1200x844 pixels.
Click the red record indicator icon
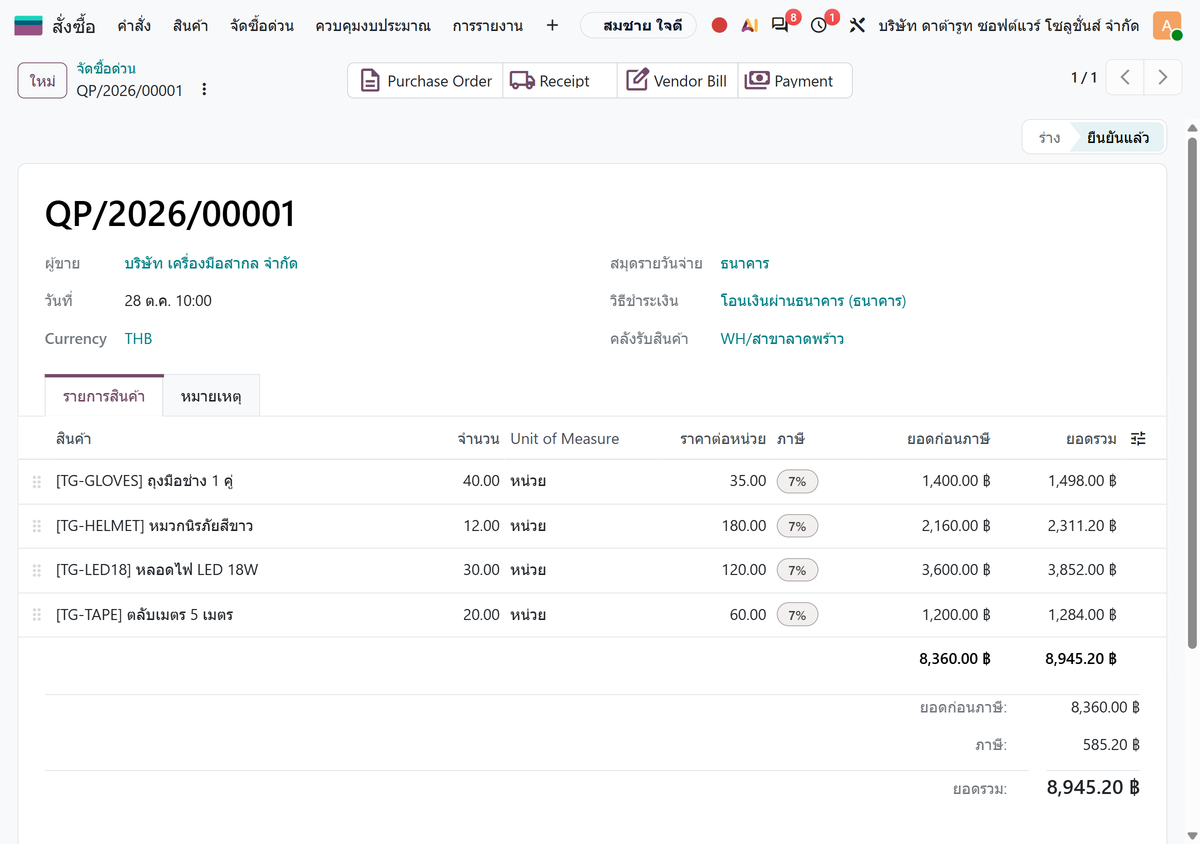coord(719,26)
